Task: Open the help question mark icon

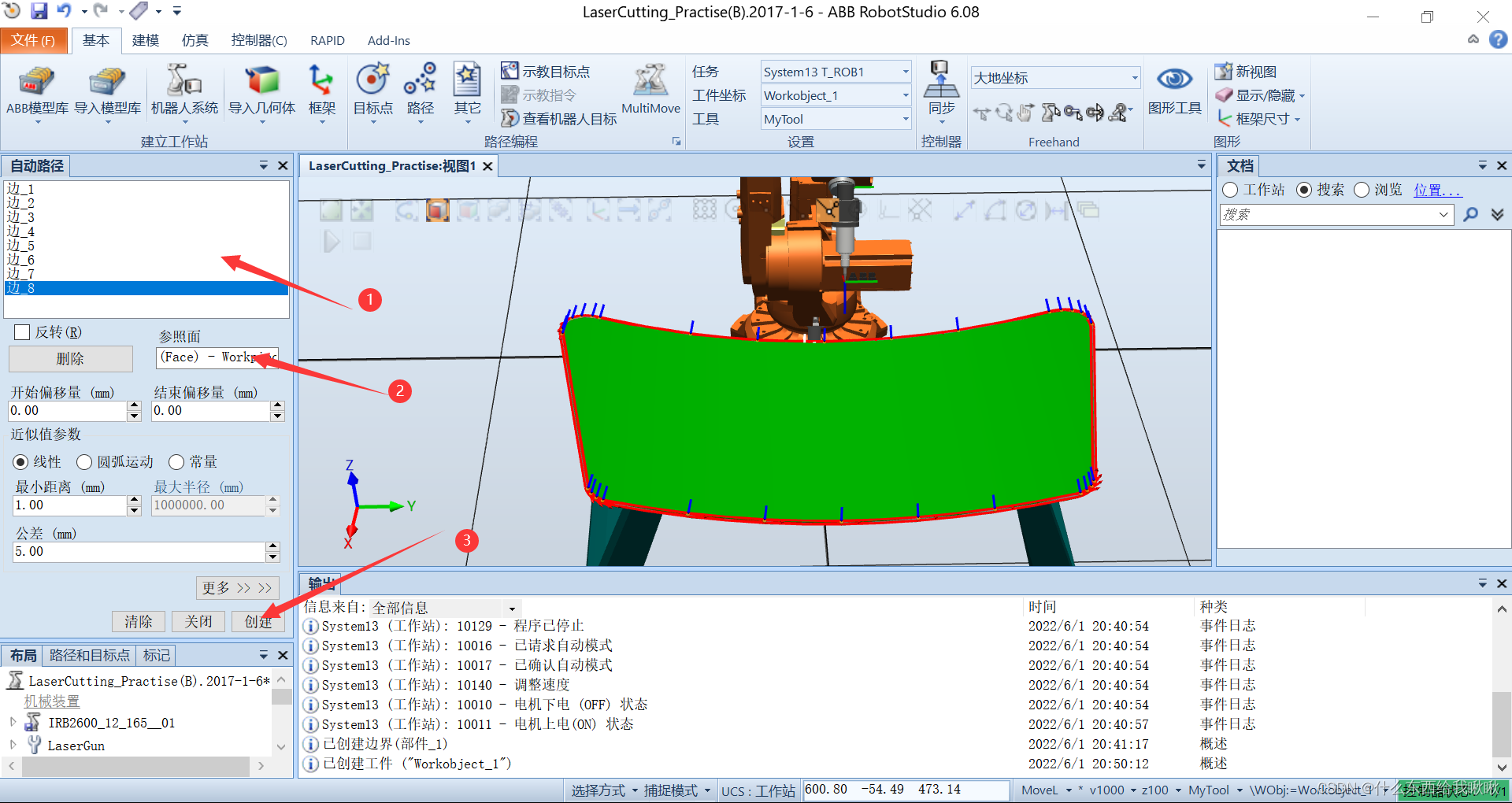Action: coord(1498,39)
